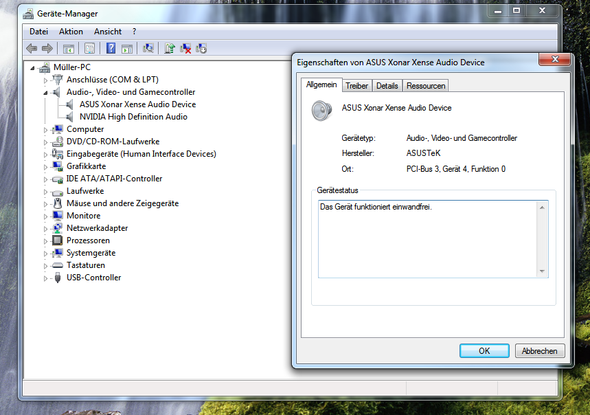
Task: Expand the Netzwerkadapter node
Action: tap(46, 229)
